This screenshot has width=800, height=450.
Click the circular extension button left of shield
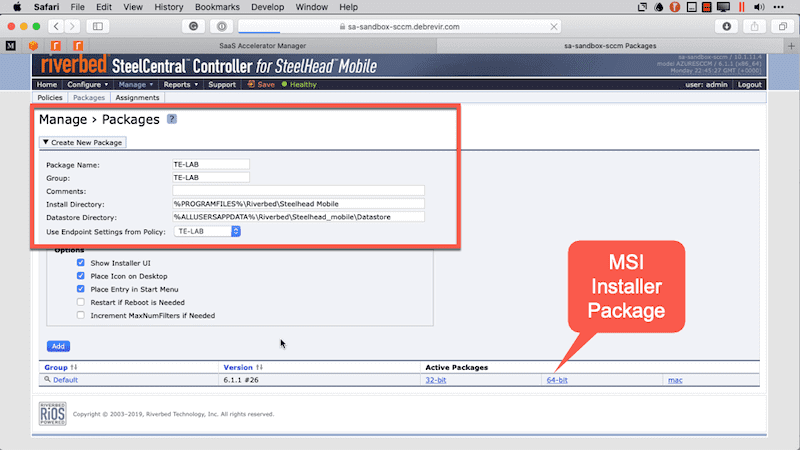[193, 27]
